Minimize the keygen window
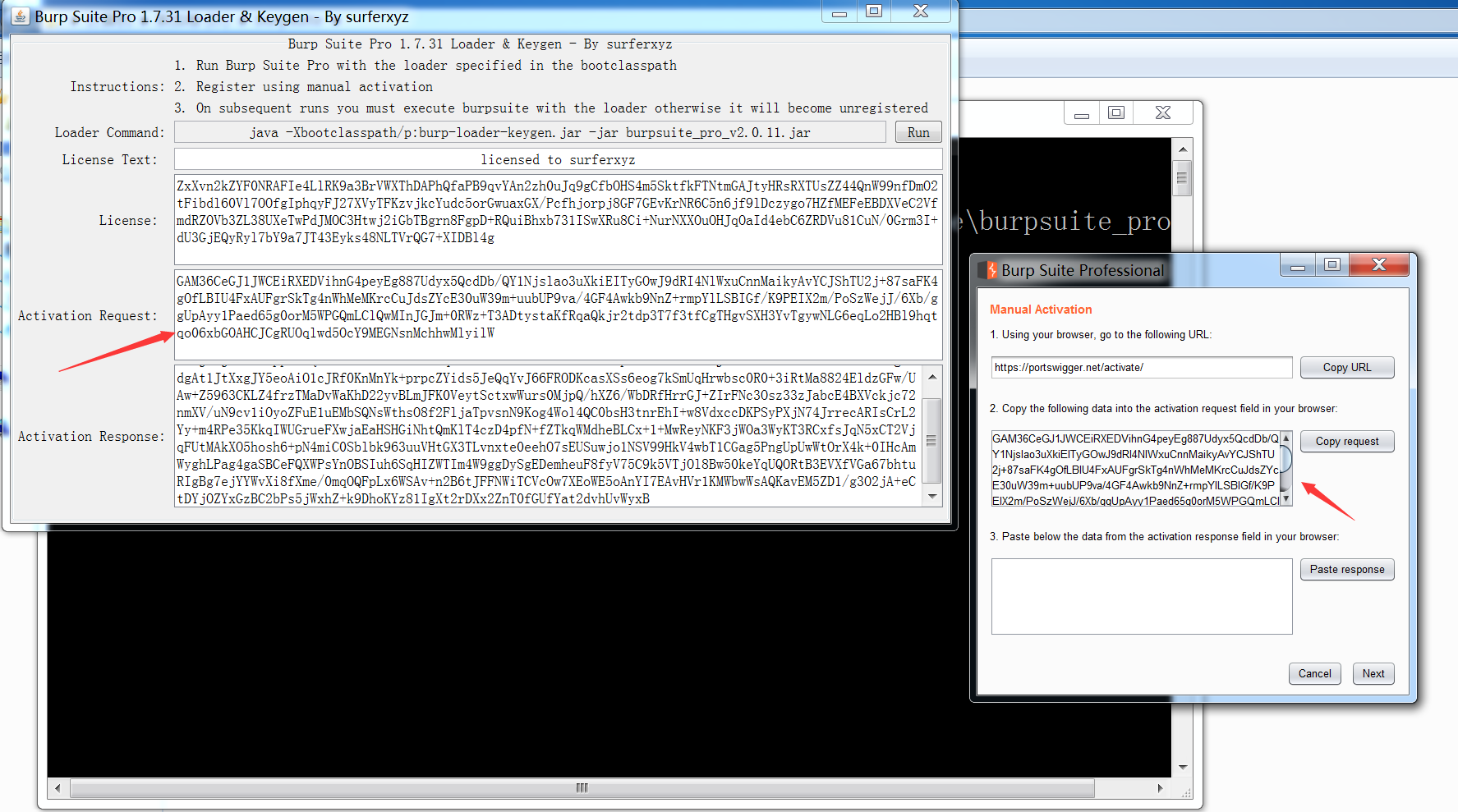This screenshot has width=1458, height=812. (839, 11)
